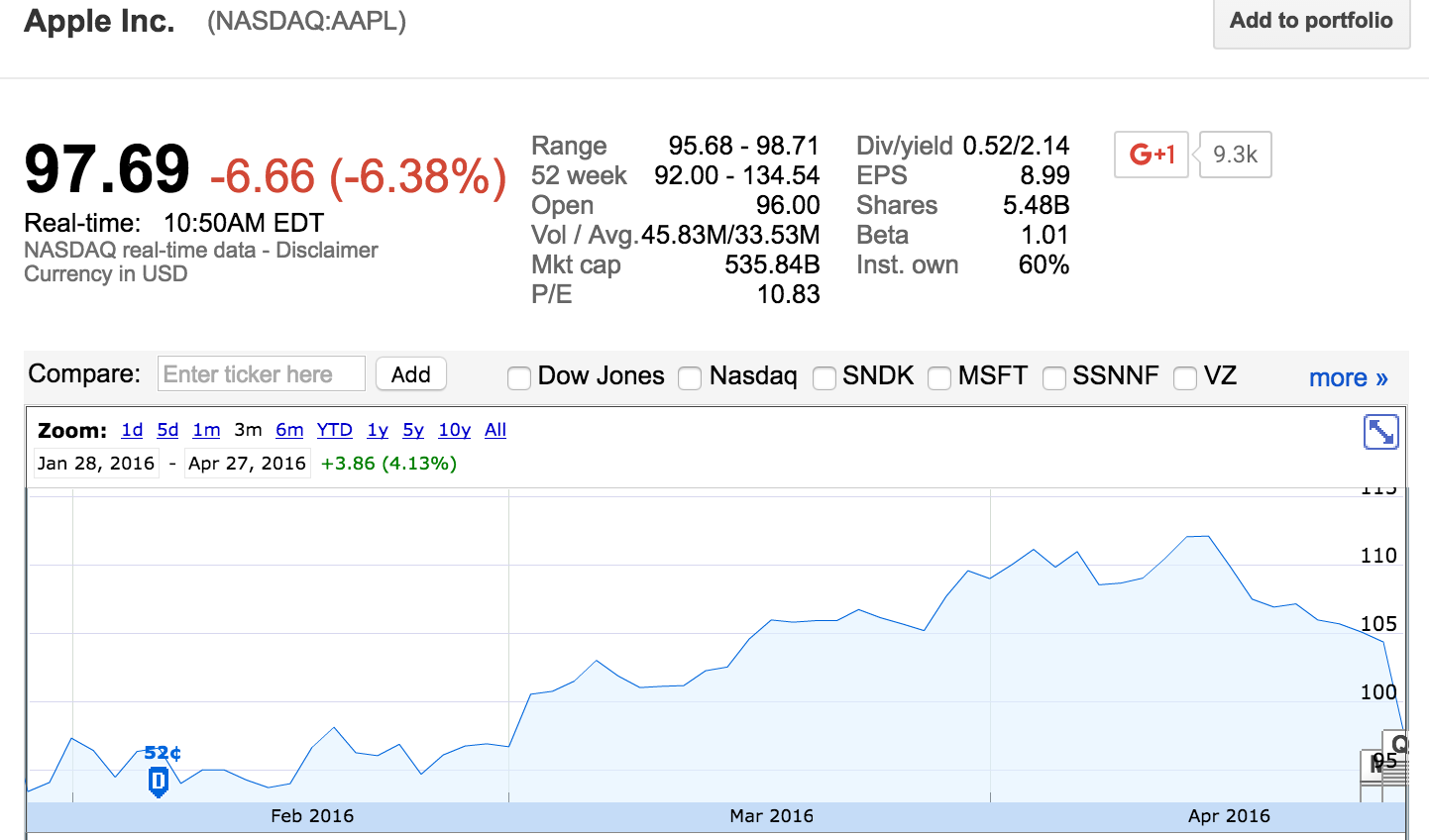Image resolution: width=1429 pixels, height=840 pixels.
Task: Click the Google +1 button
Action: (1151, 155)
